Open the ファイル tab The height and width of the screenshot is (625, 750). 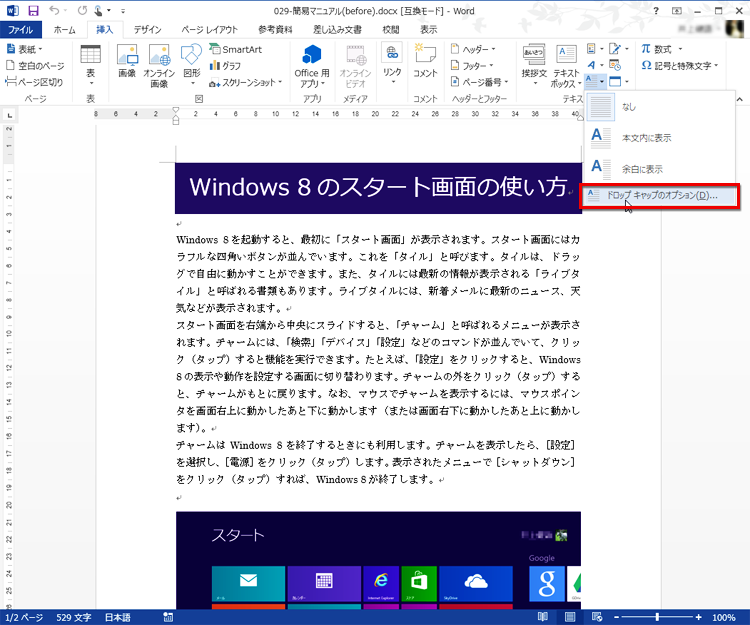click(x=21, y=30)
